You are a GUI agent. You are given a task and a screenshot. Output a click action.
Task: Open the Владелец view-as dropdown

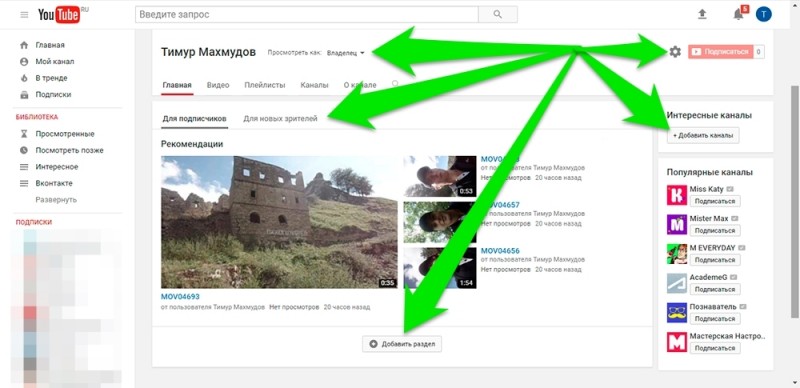346,53
